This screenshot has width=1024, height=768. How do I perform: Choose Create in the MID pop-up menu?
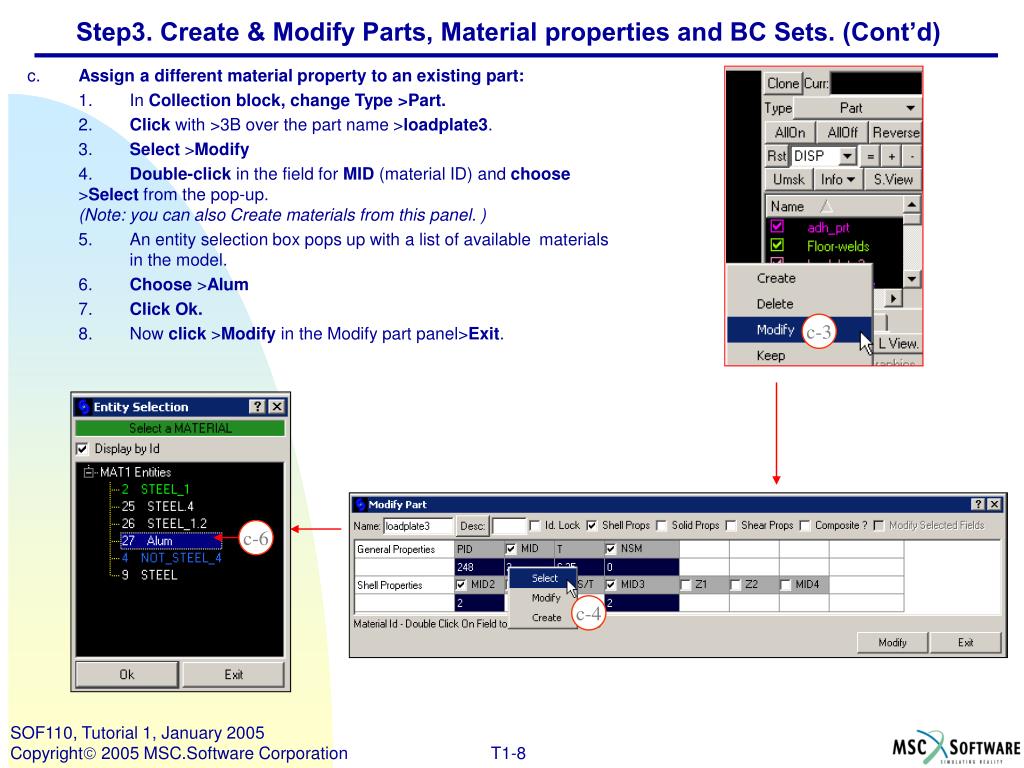click(x=543, y=617)
